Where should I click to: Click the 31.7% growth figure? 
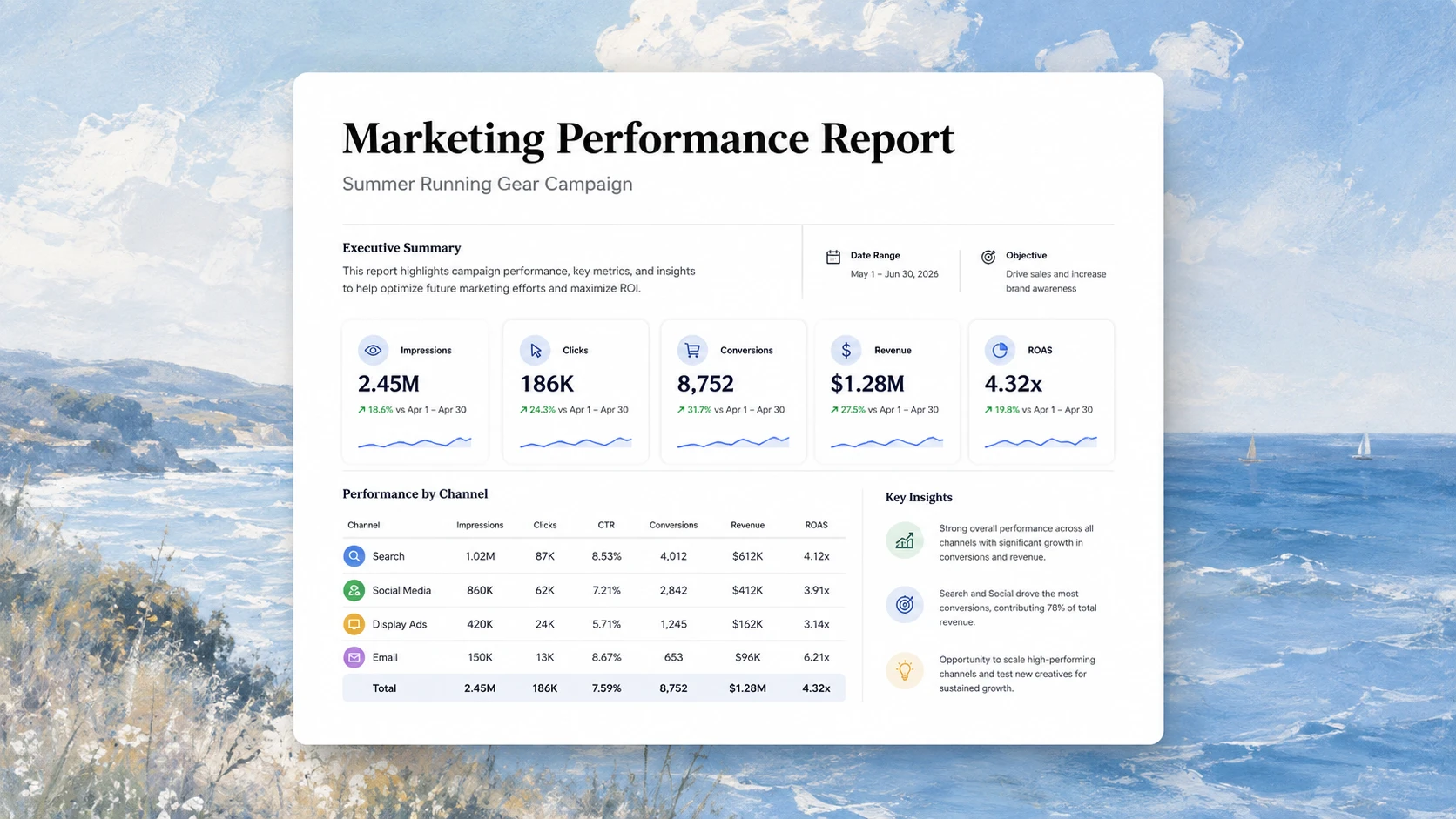699,410
